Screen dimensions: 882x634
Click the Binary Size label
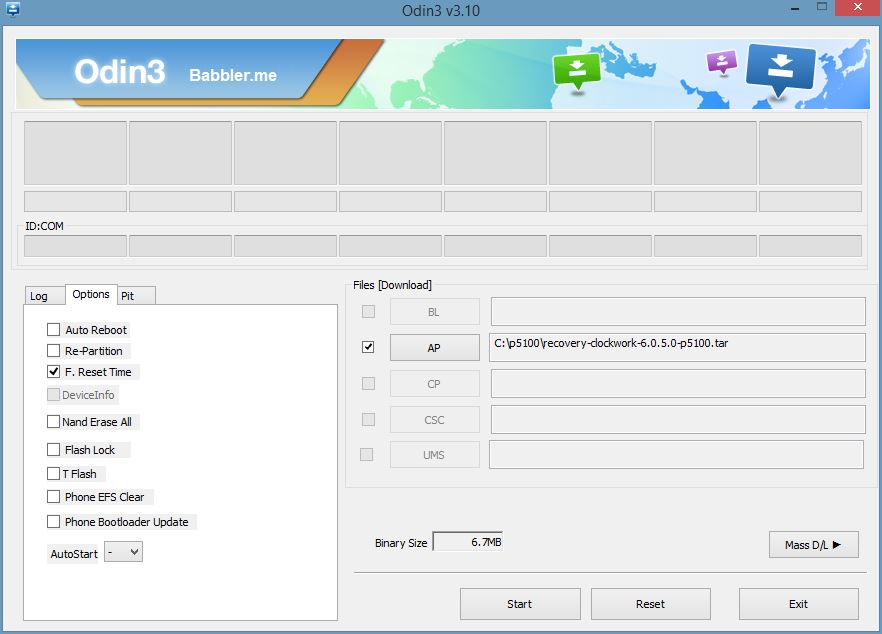pos(401,543)
